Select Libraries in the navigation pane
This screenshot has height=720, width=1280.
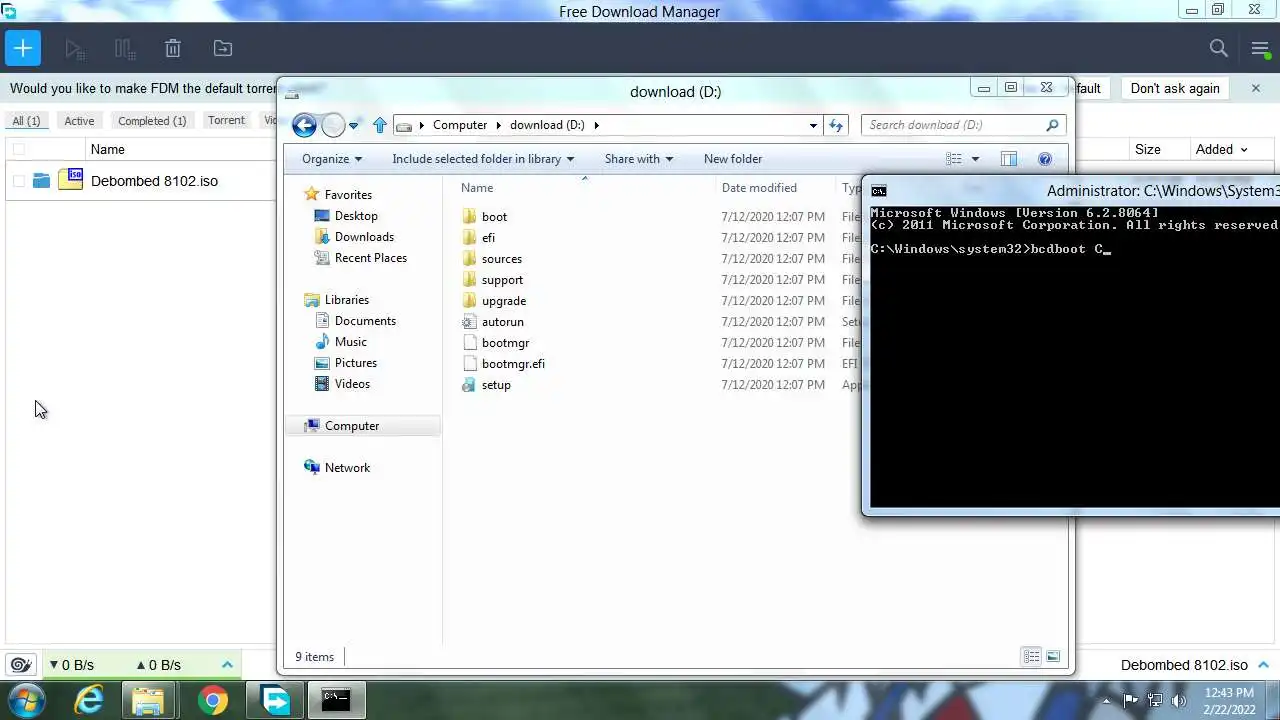point(347,300)
